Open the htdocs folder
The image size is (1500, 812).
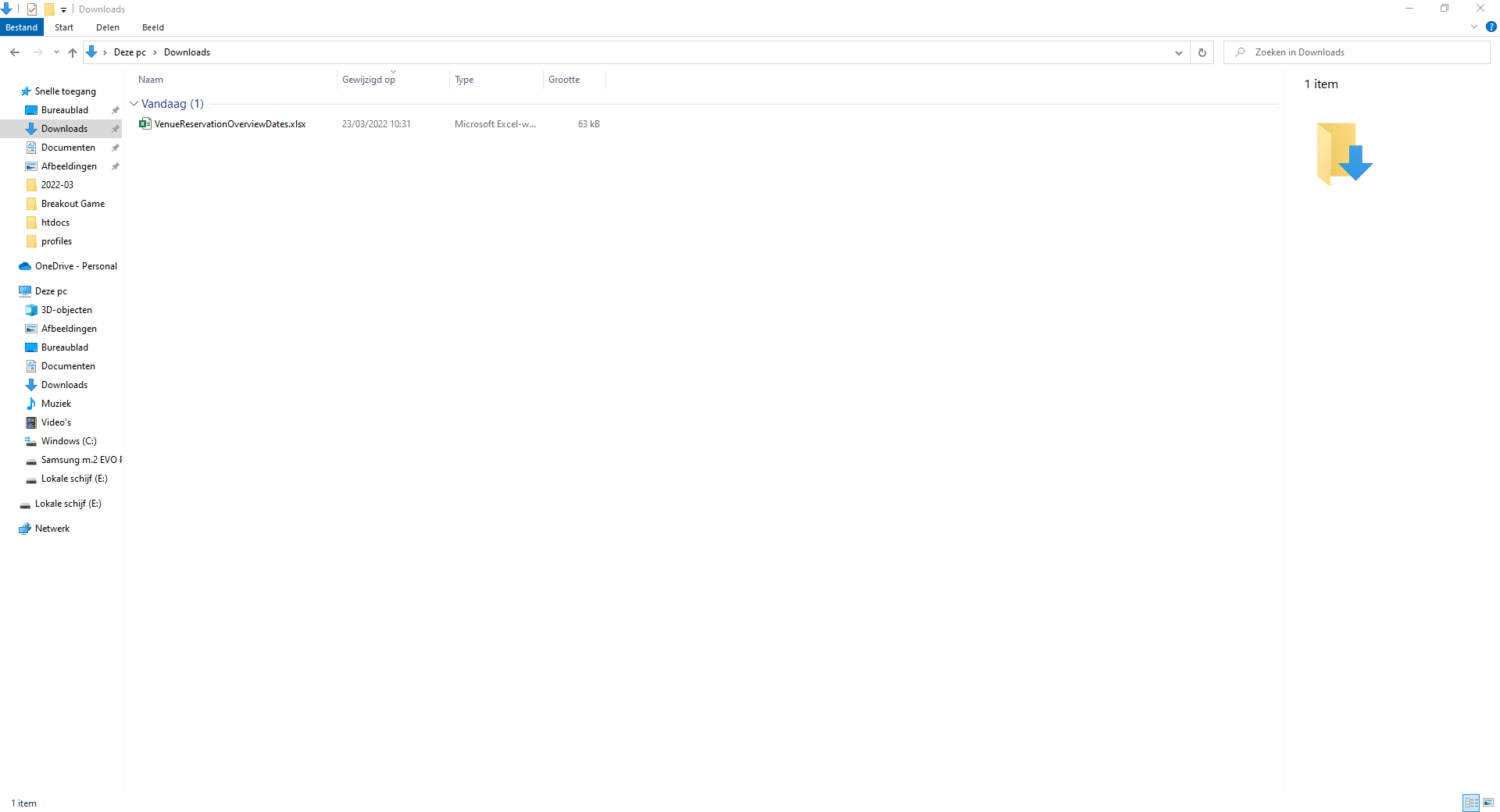pos(55,223)
